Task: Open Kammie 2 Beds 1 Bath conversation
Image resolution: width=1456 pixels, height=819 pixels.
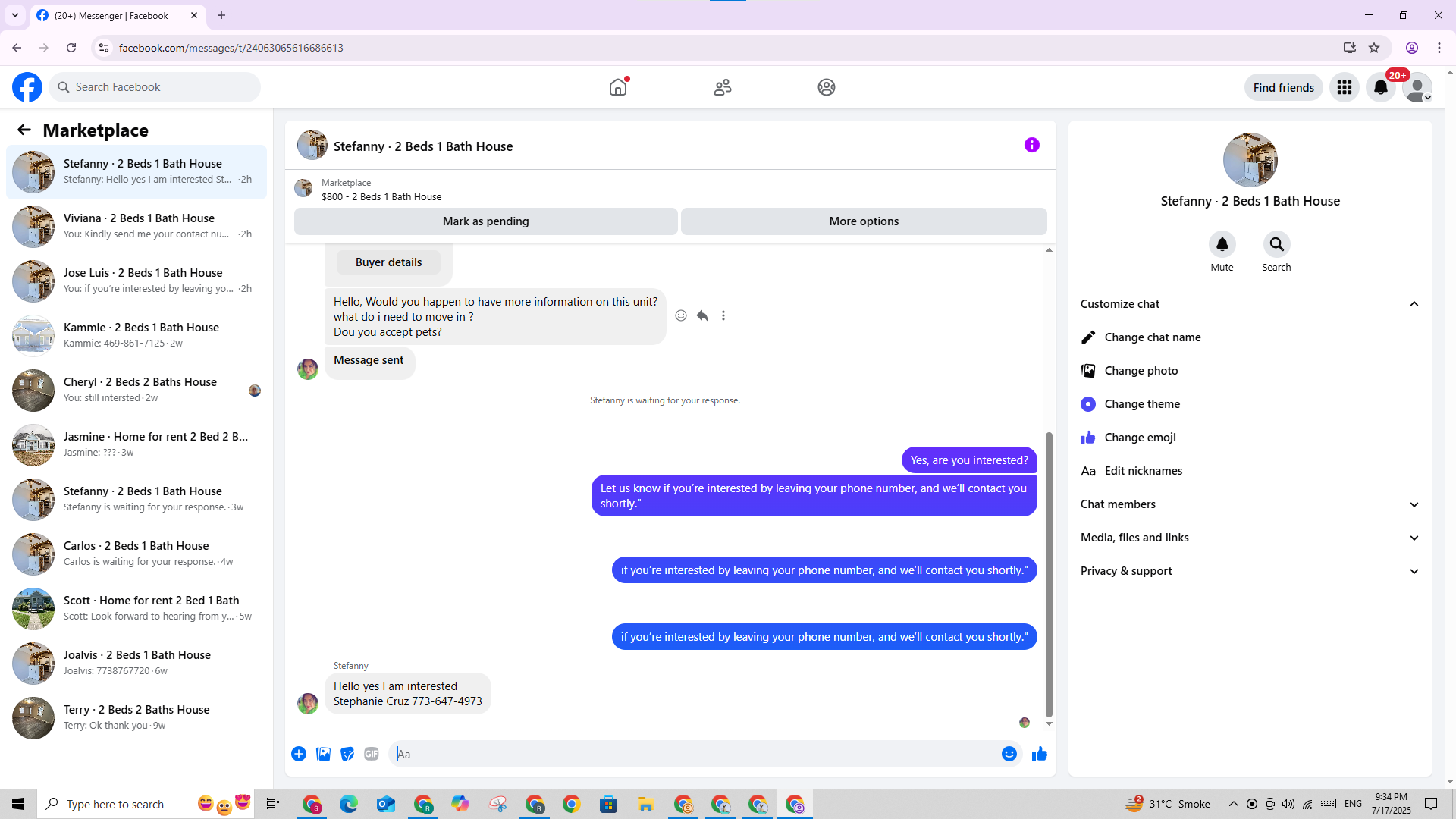Action: click(136, 336)
